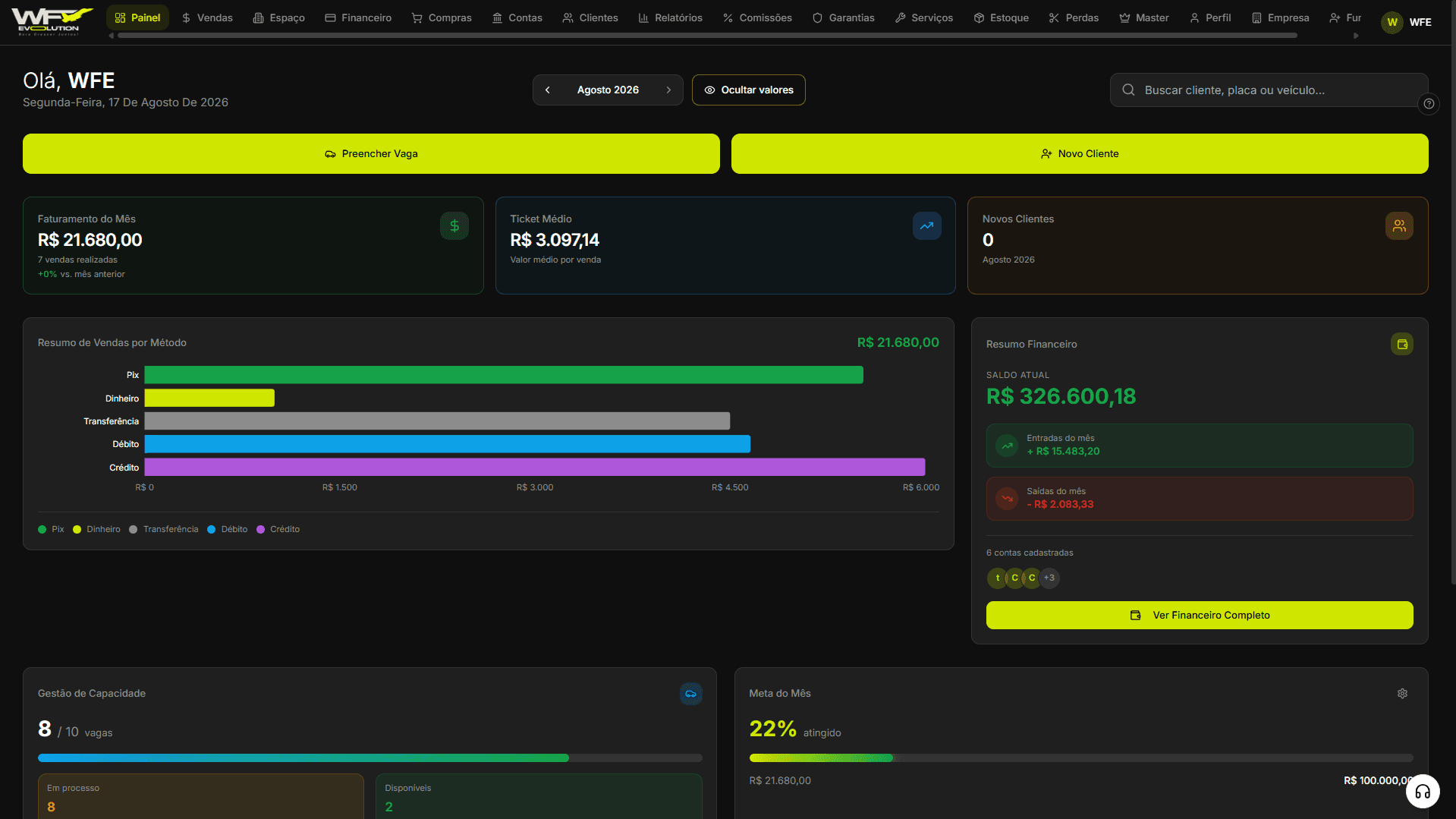Go to Comissões
Viewport: 1456px width, 819px height.
[757, 17]
